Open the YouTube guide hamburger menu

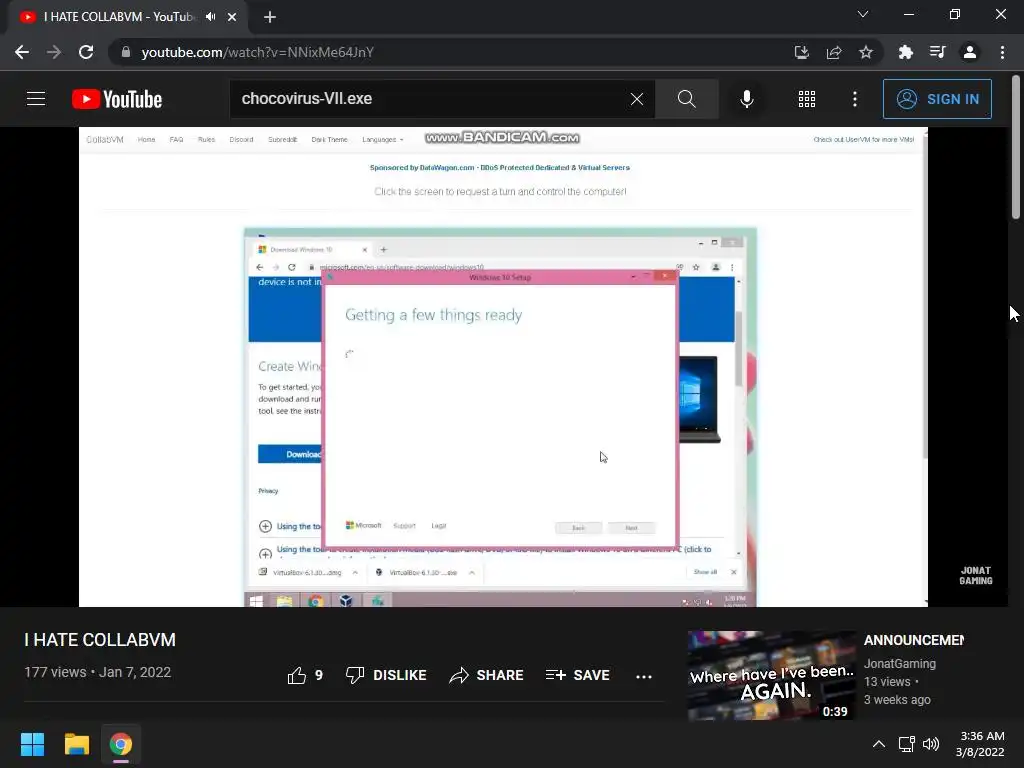(36, 99)
